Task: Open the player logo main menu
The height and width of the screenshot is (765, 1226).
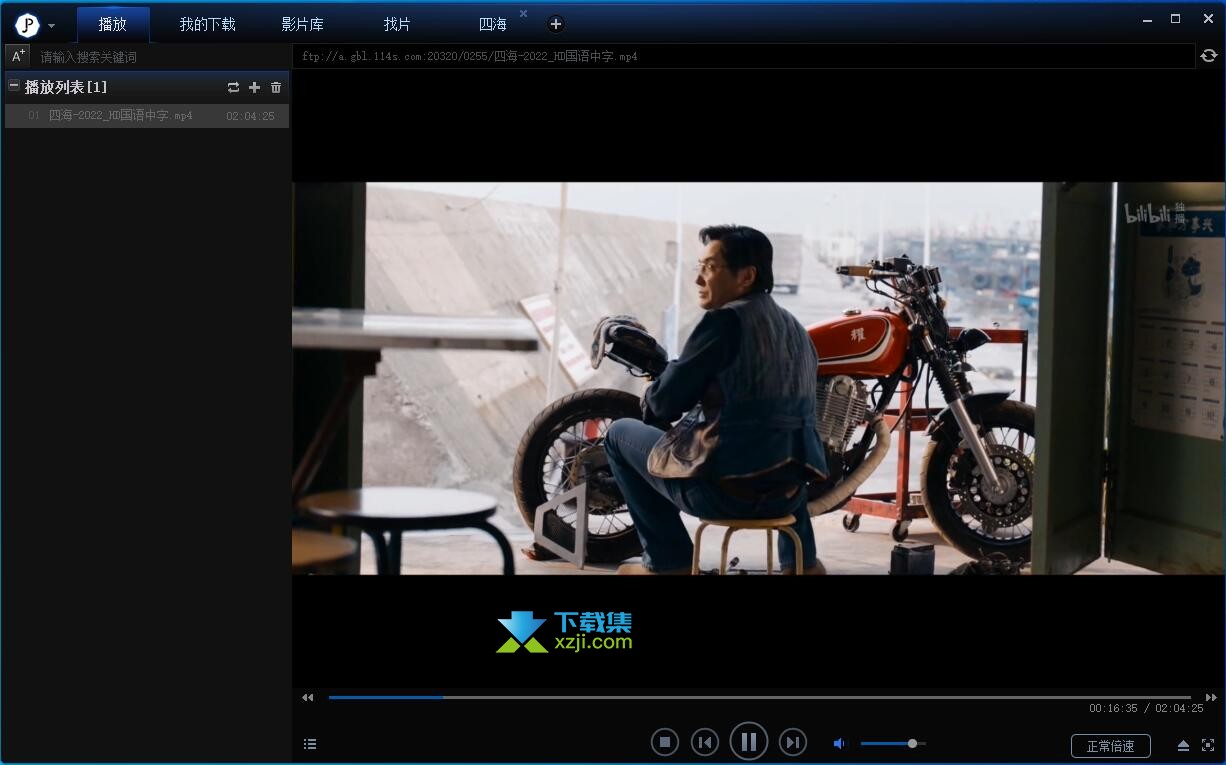Action: 27,25
